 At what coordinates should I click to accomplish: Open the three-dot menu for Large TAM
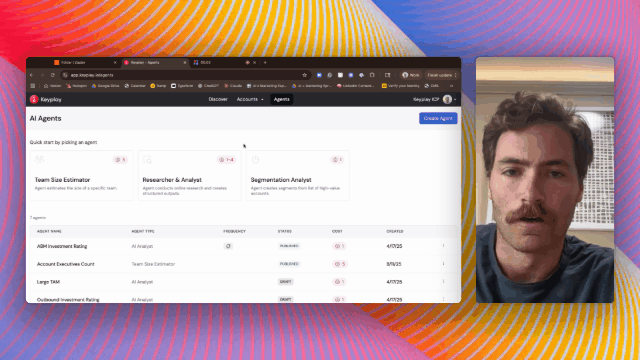(x=443, y=281)
